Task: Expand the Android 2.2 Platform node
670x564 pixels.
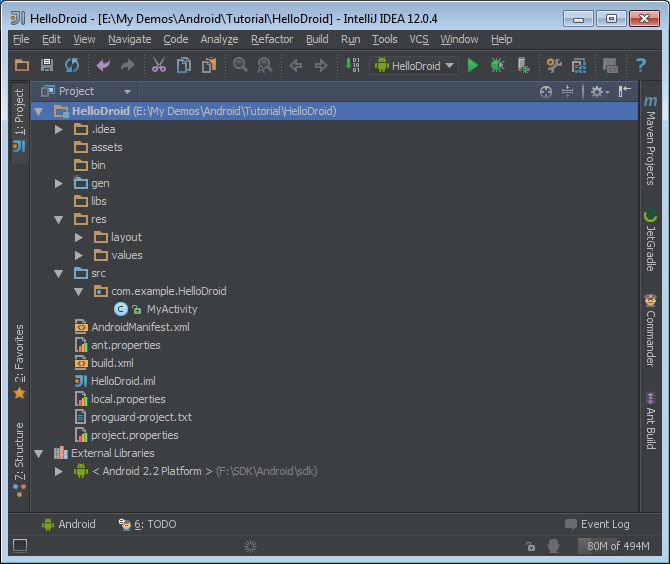Action: 59,471
